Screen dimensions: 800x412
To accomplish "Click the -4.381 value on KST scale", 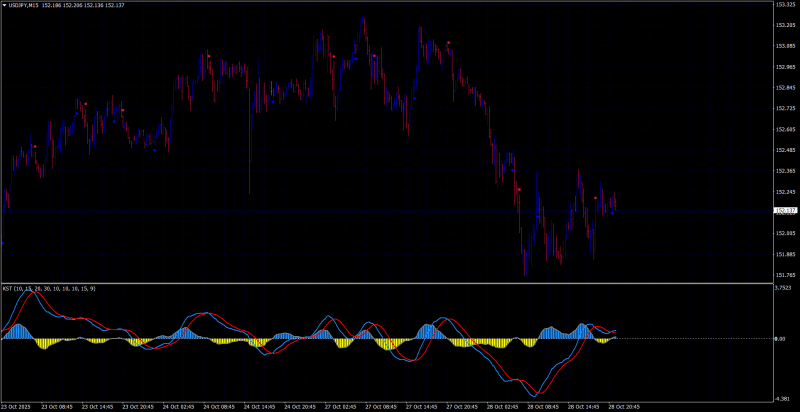I will (783, 399).
